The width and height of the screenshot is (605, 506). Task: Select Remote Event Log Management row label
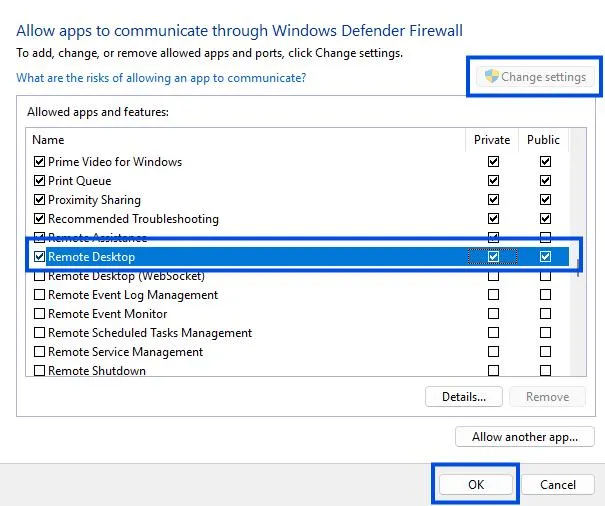tap(133, 295)
